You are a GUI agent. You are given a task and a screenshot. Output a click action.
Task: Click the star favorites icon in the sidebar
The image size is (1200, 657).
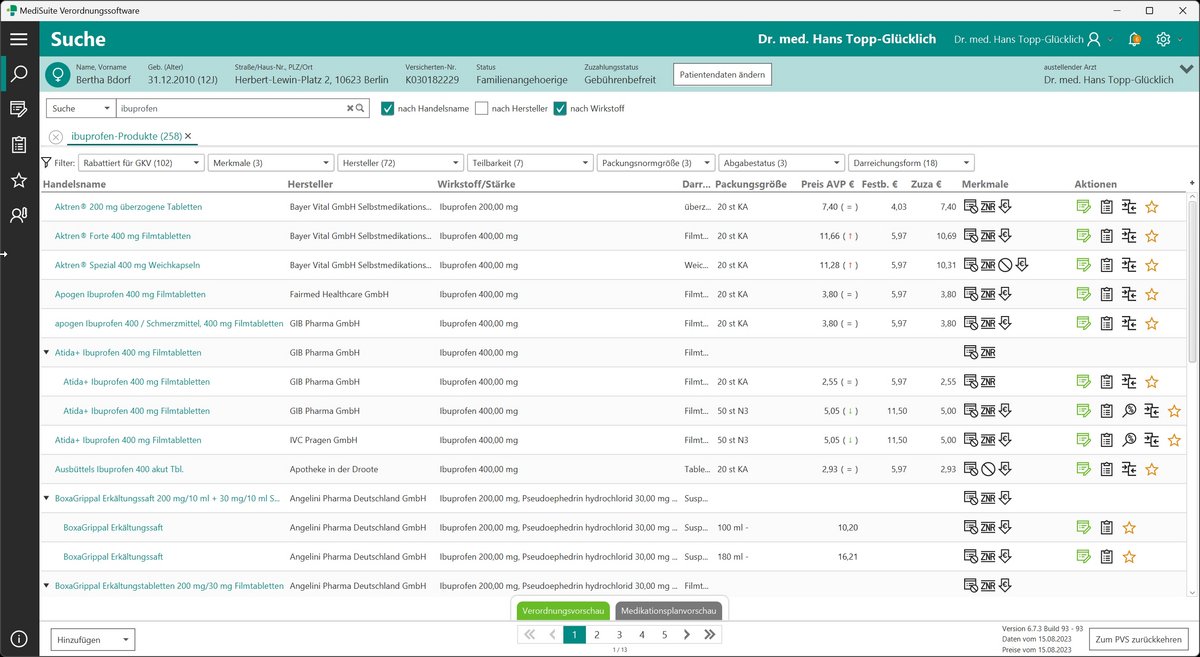18,180
